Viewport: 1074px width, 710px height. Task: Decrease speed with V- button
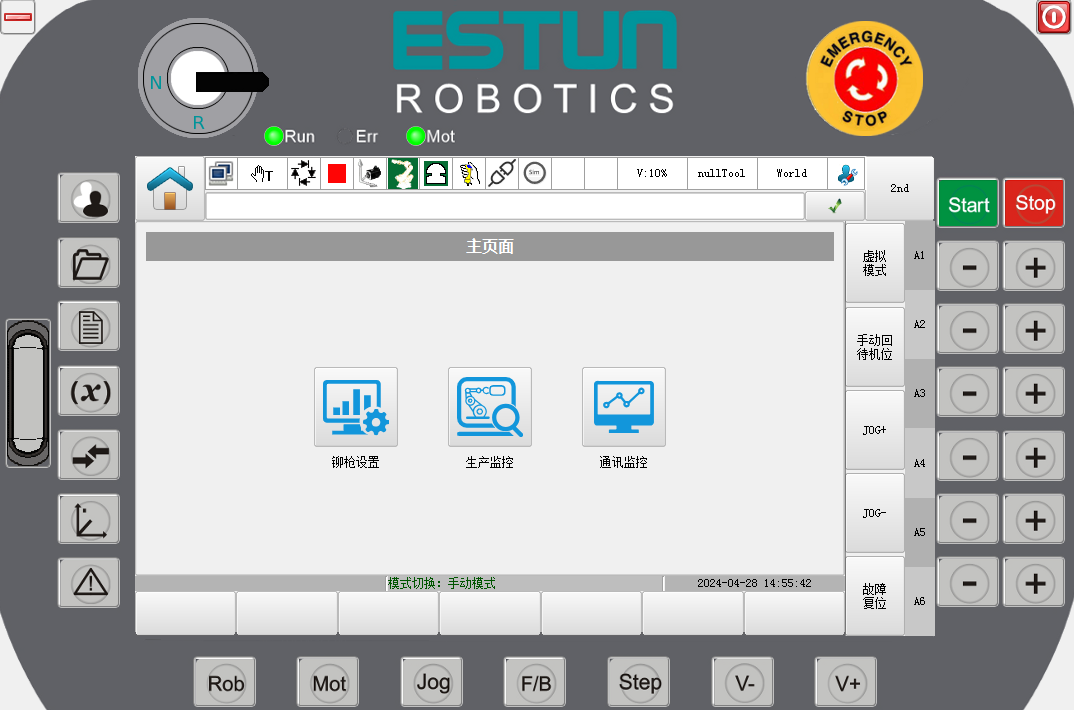coord(743,682)
